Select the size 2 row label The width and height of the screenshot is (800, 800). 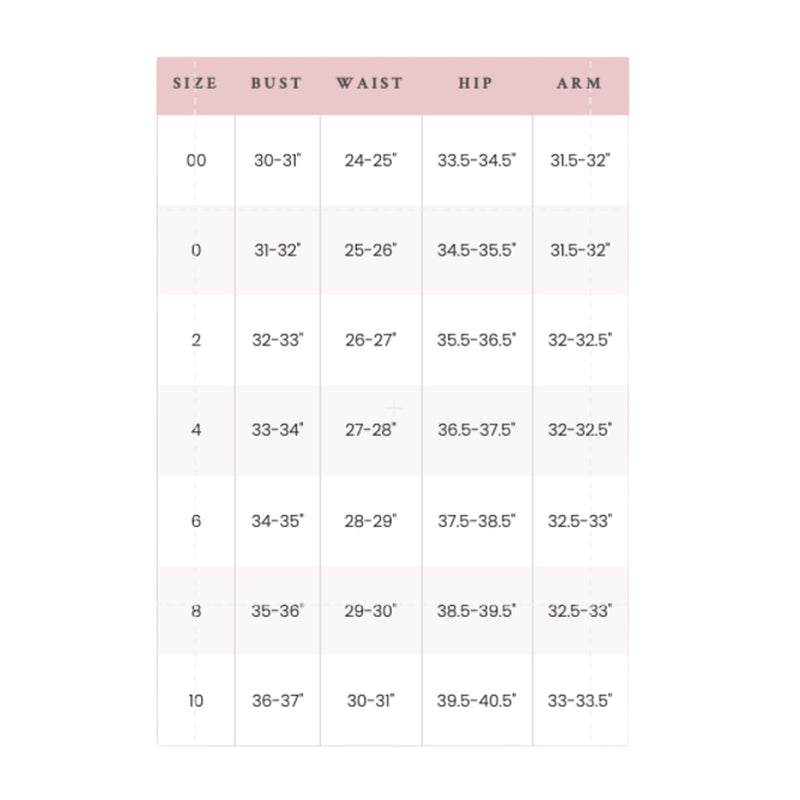click(x=196, y=340)
